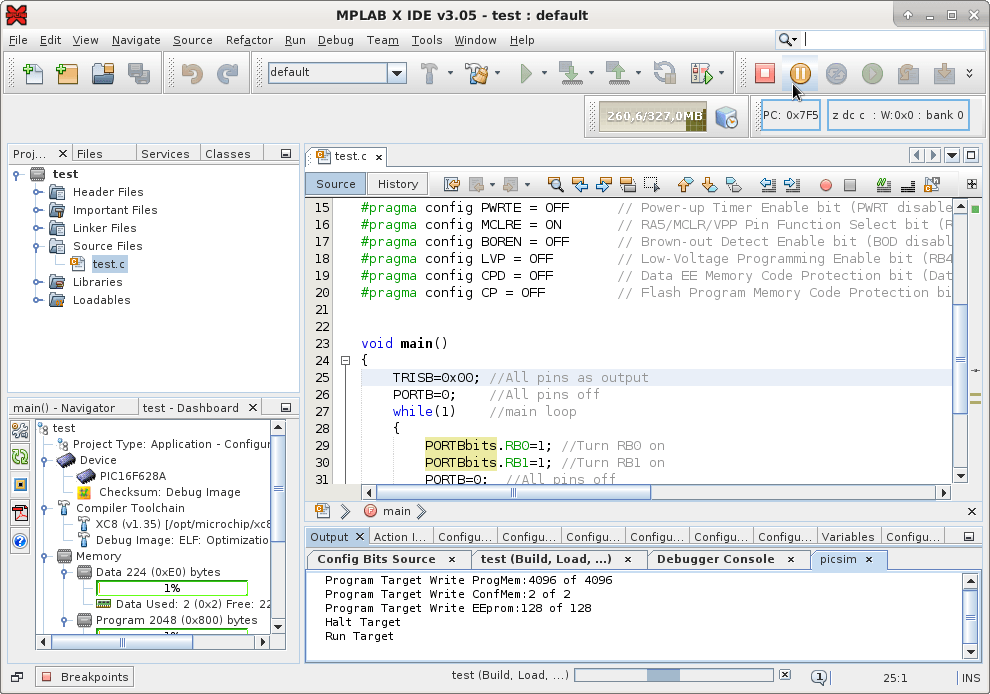This screenshot has height=694, width=990.
Task: Click the Dashboard refresh icon
Action: tap(20, 457)
